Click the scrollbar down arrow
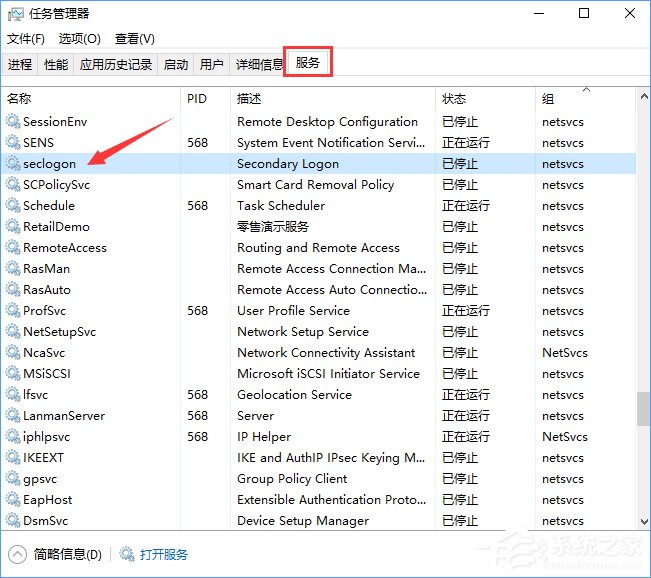Screen dimensions: 651x578 click(x=644, y=522)
